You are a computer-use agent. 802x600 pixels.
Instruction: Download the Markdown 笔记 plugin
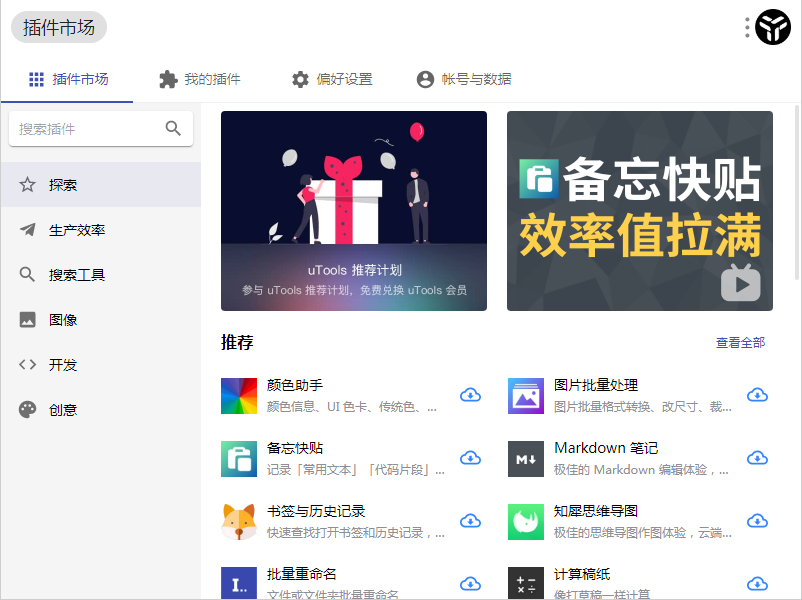(x=757, y=458)
